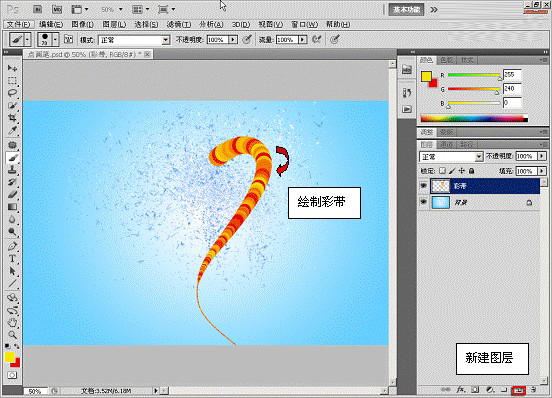Click the foreground yellow color in Color panel
The height and width of the screenshot is (398, 552).
click(426, 76)
